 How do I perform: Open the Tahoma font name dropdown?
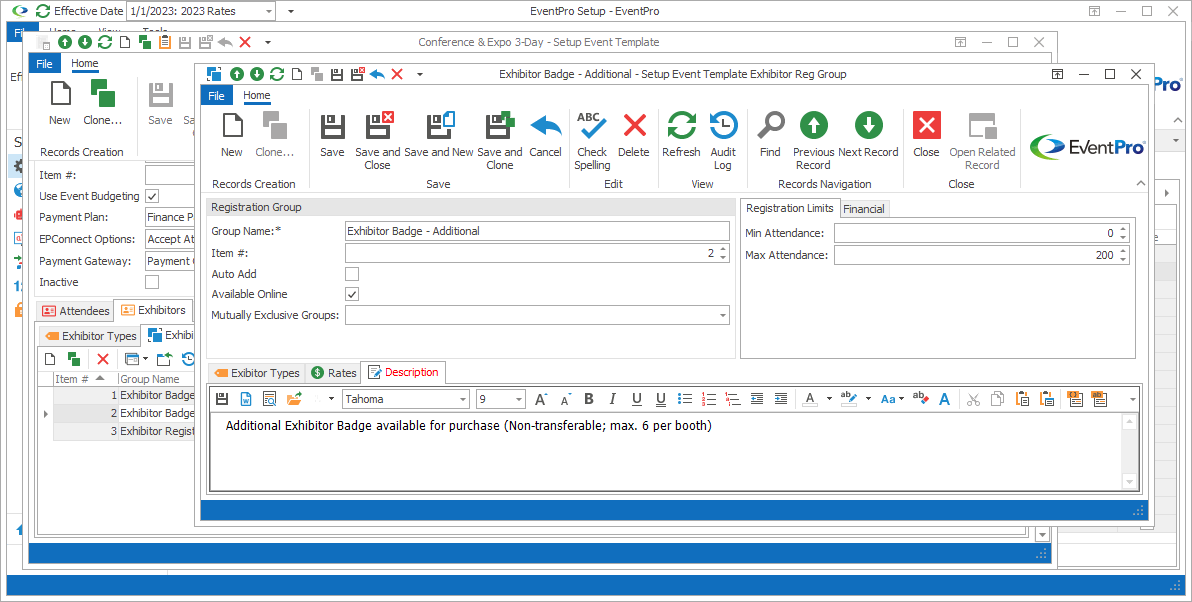click(x=462, y=399)
